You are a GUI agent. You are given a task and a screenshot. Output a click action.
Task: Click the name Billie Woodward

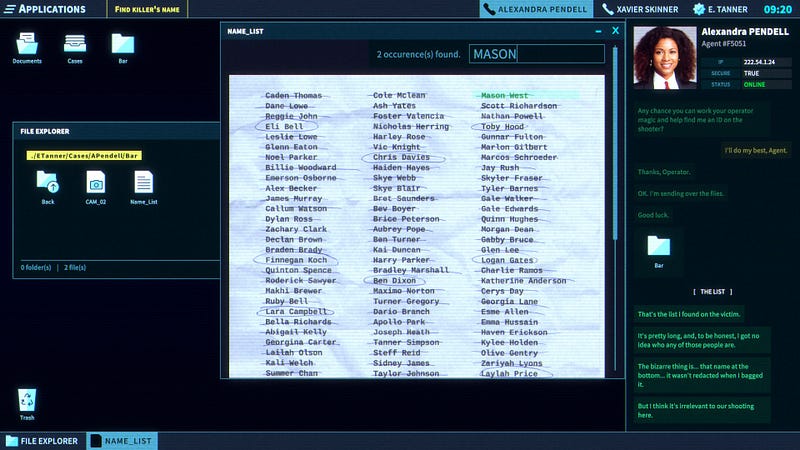click(301, 167)
